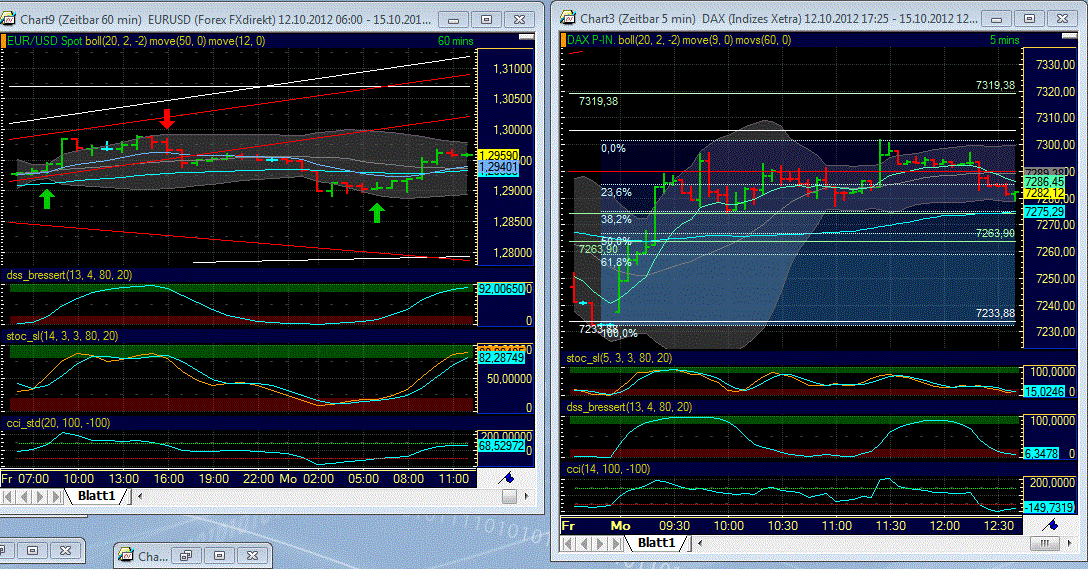This screenshot has height=569, width=1088.
Task: Click left scroll arrow in Chart9 scrollbar
Action: click(140, 496)
